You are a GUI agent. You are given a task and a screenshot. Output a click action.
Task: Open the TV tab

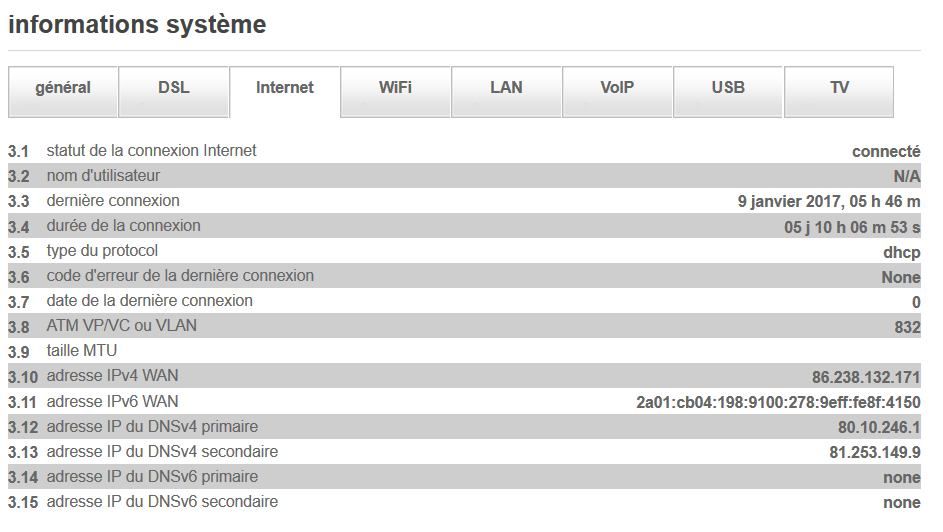[x=839, y=88]
